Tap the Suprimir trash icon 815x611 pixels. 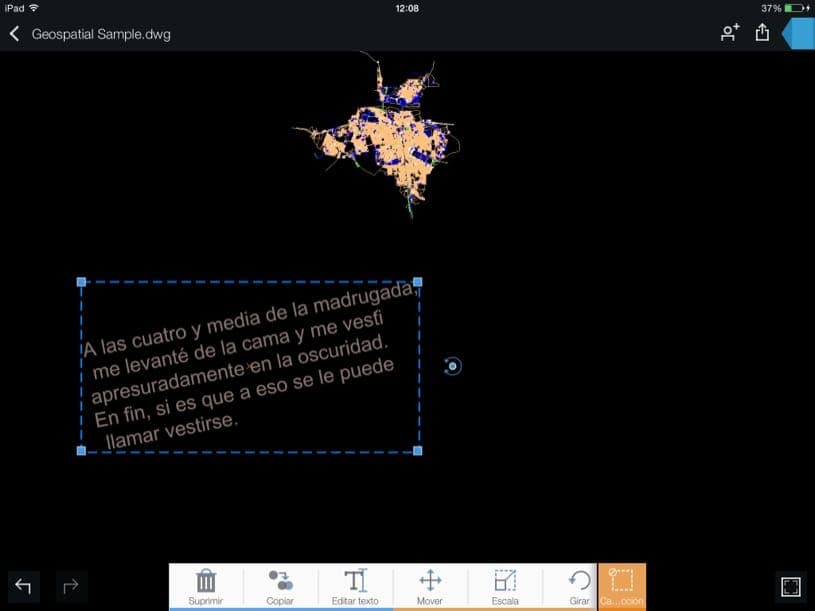pyautogui.click(x=206, y=586)
